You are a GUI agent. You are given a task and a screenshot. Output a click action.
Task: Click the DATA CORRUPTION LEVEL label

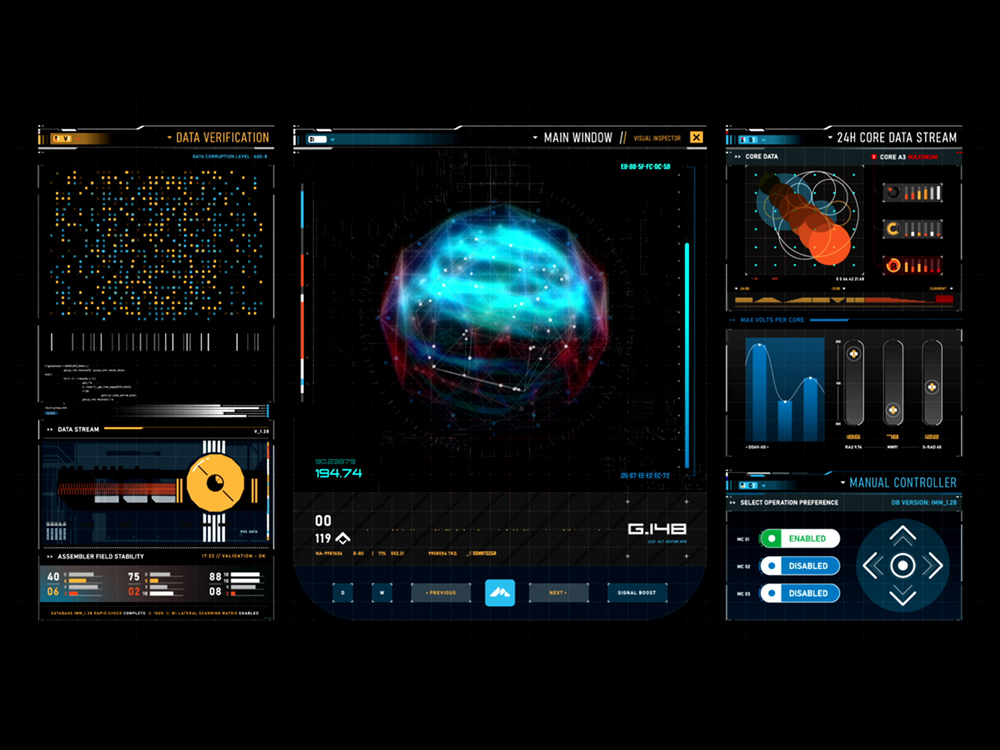pos(230,156)
